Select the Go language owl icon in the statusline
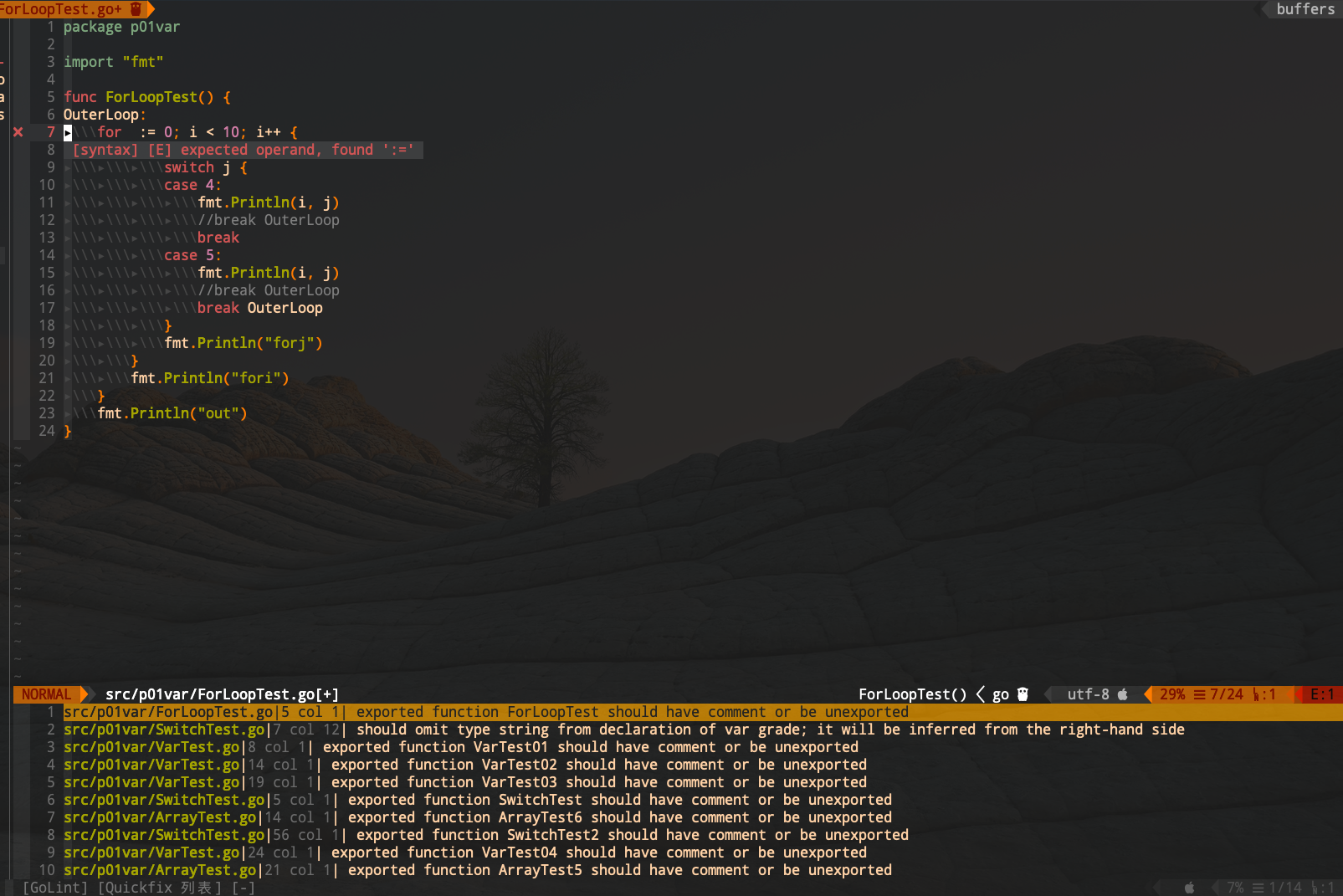 coord(1023,694)
